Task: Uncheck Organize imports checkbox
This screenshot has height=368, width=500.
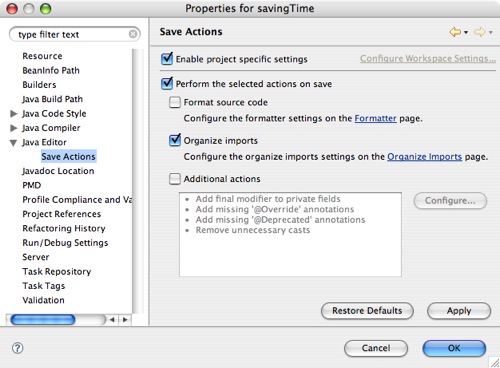Action: click(175, 140)
